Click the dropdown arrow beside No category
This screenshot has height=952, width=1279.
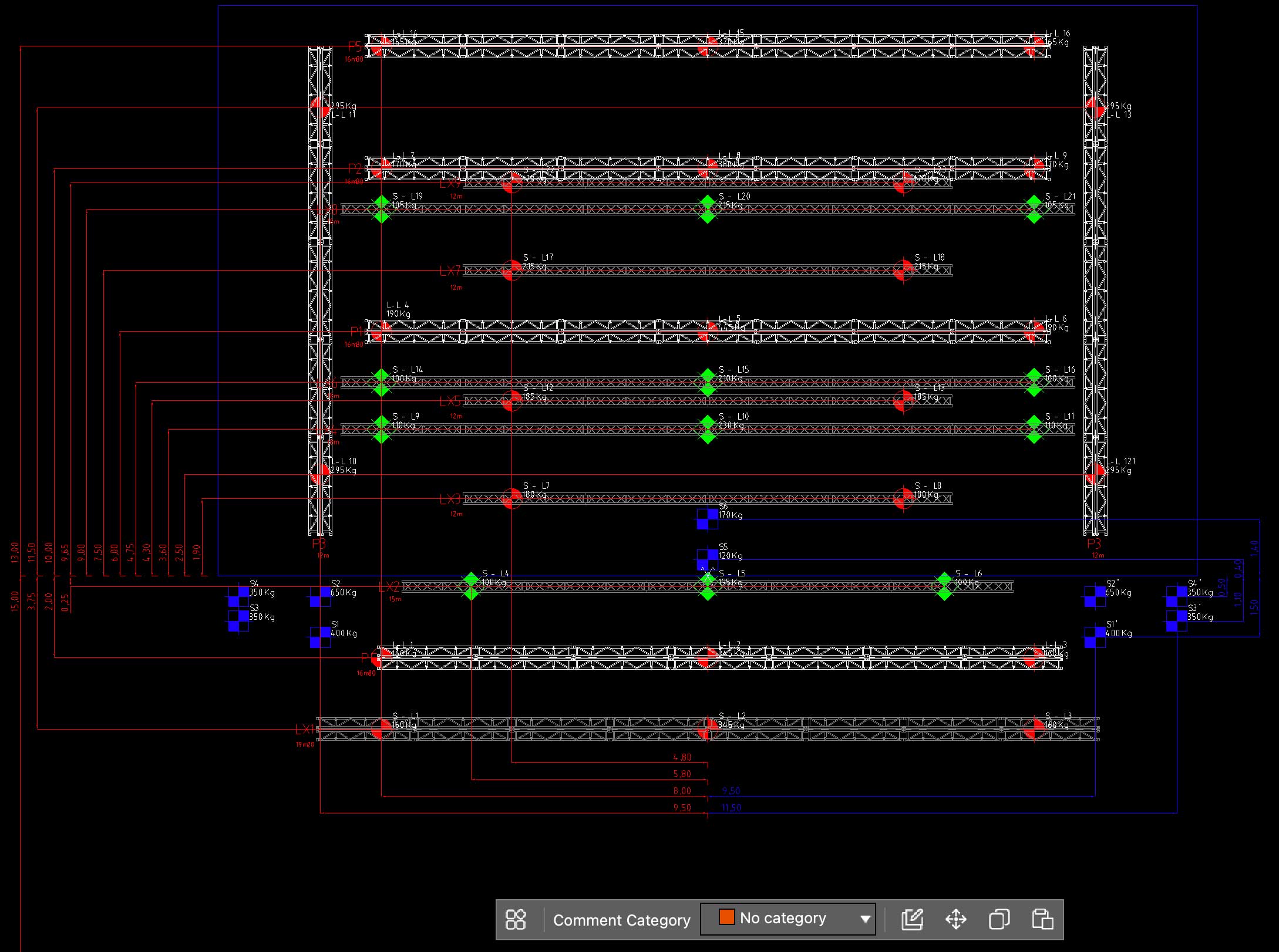[865, 919]
